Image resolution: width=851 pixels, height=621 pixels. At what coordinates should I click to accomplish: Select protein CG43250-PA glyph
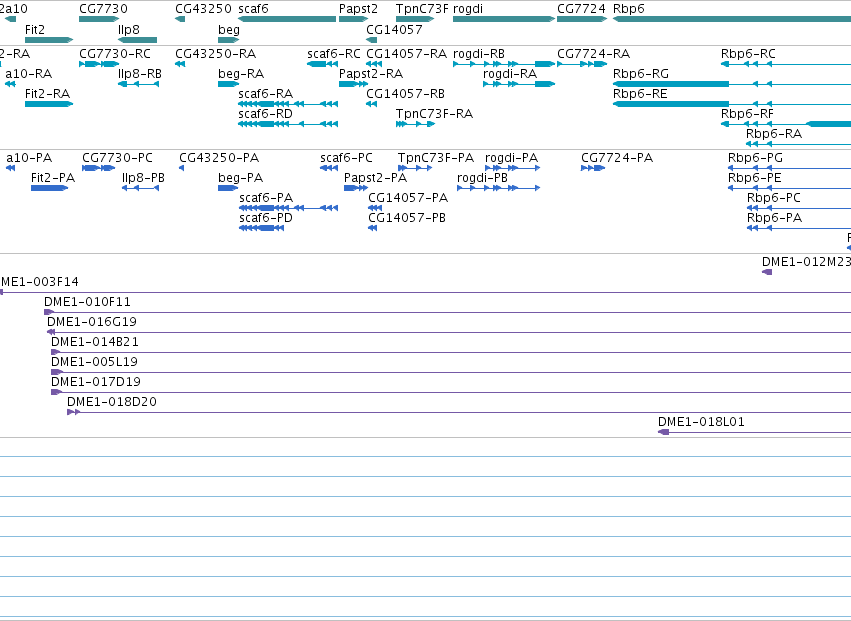coord(182,168)
